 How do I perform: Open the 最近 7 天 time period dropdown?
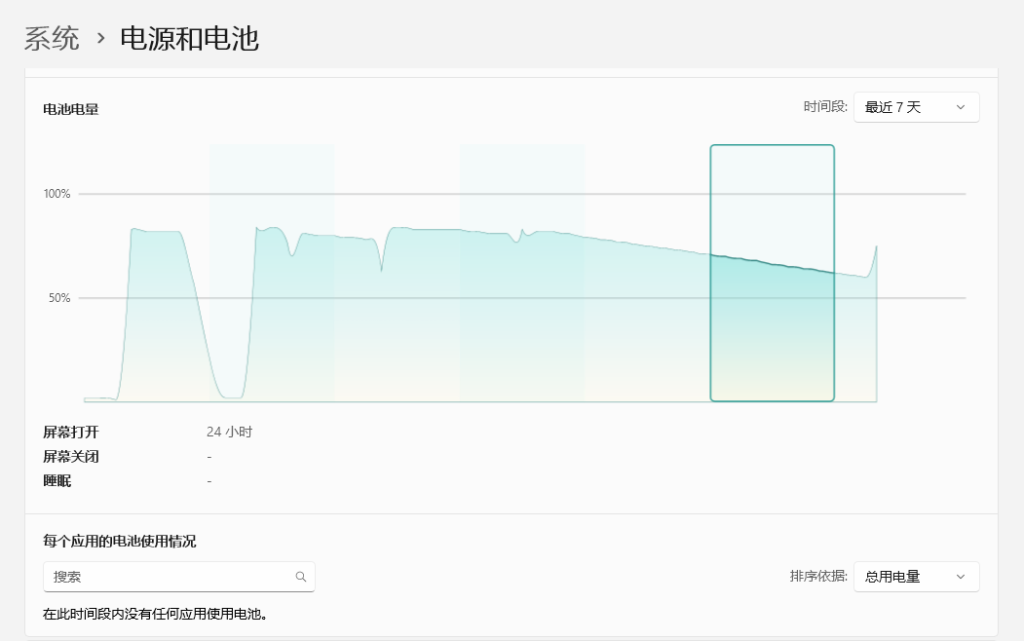(x=915, y=108)
